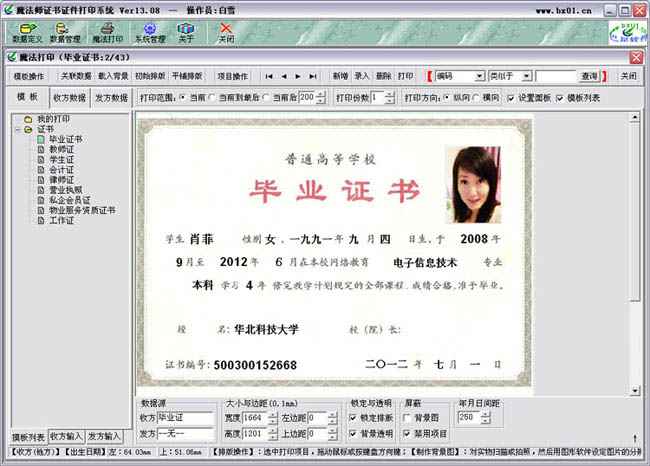Collapse the 证书 tree folder
The height and width of the screenshot is (466, 650).
coord(16,129)
